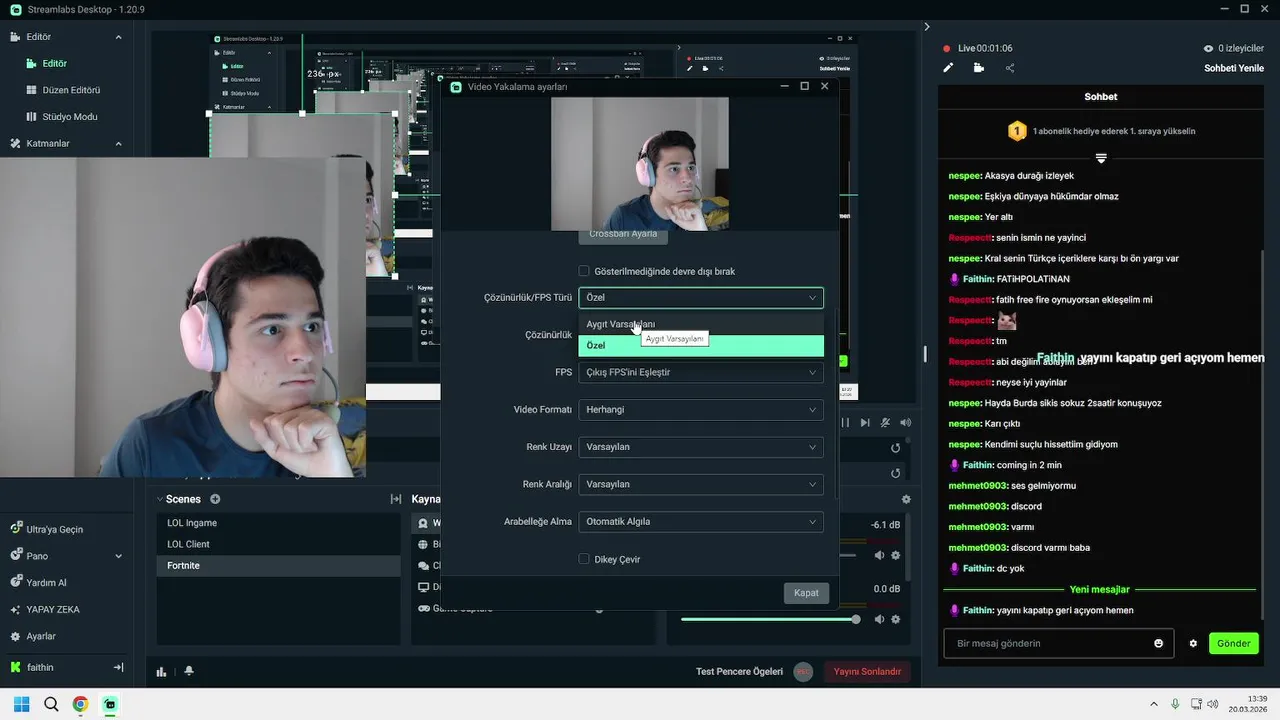Click the Kapat button
Image resolution: width=1280 pixels, height=720 pixels.
click(x=806, y=593)
